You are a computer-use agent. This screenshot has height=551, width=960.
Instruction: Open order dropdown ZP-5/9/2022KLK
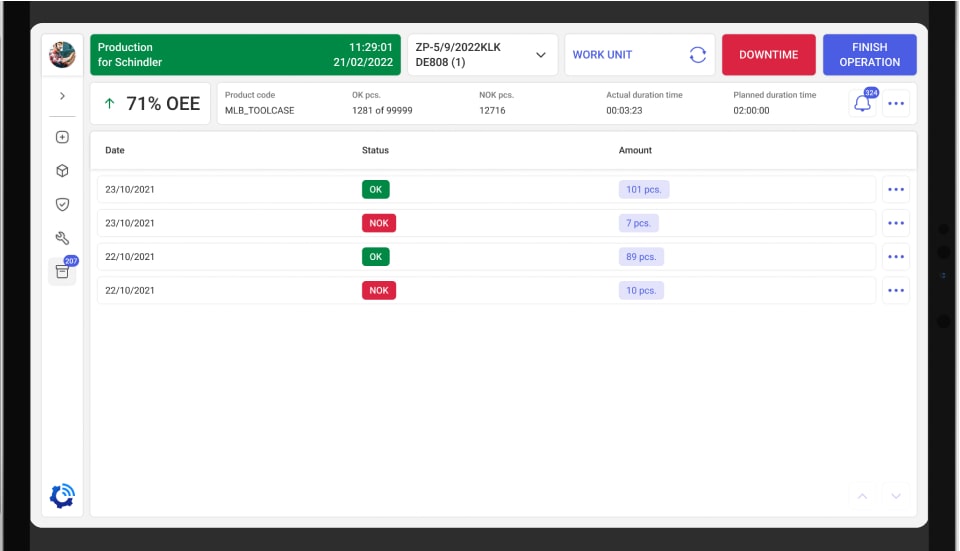482,54
